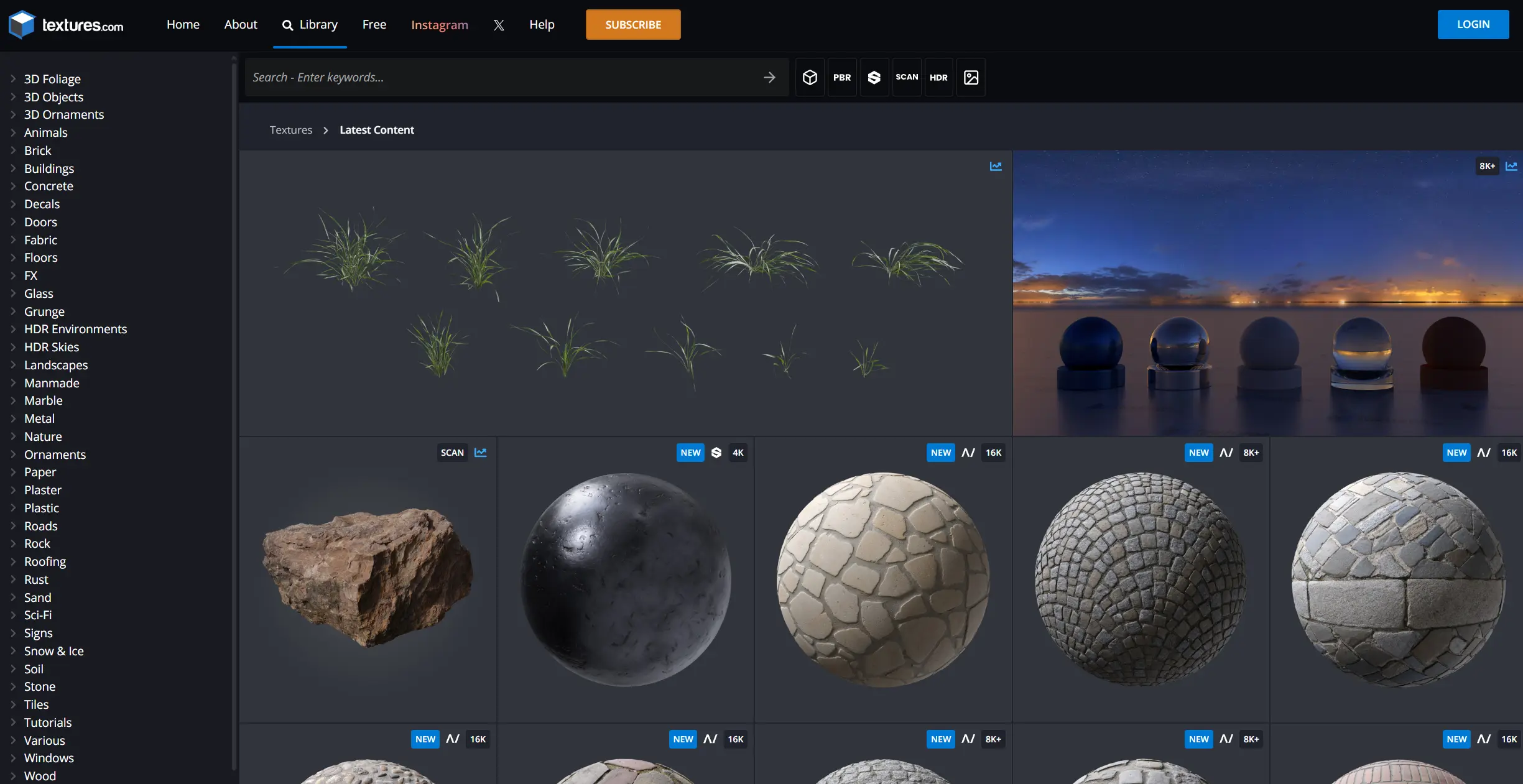Open the Free menu item

click(374, 25)
